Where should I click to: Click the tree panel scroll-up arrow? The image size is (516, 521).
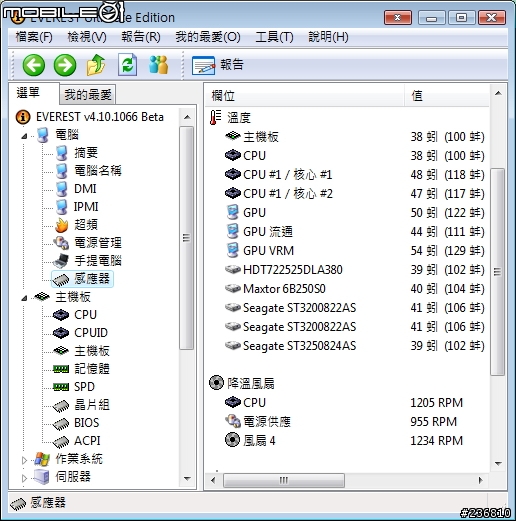pos(187,117)
